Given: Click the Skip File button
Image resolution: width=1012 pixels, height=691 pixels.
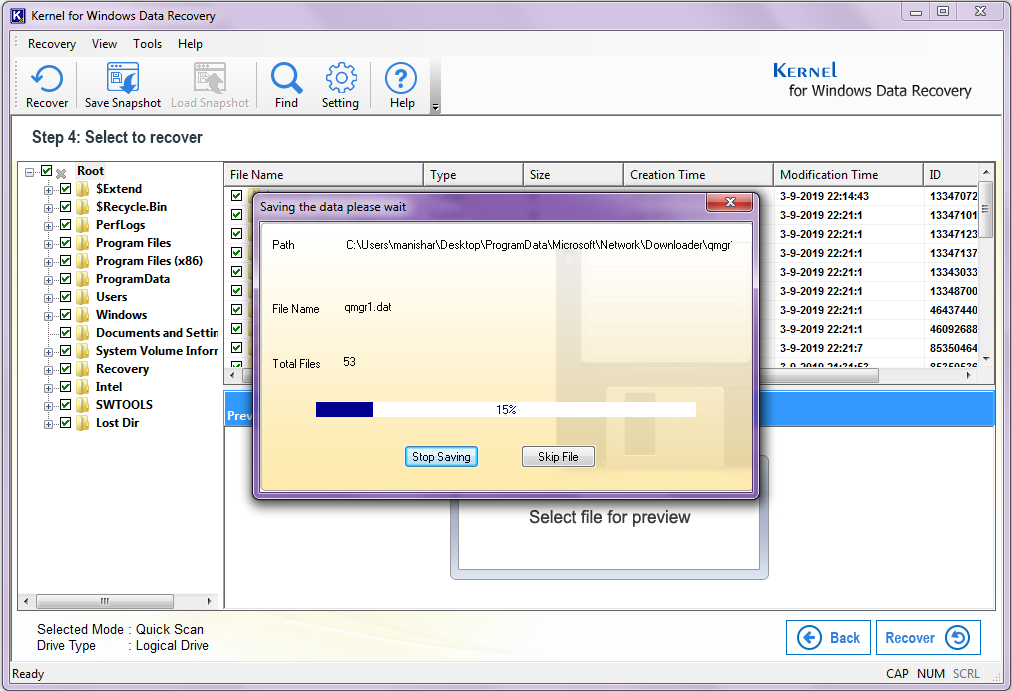Looking at the screenshot, I should (558, 457).
